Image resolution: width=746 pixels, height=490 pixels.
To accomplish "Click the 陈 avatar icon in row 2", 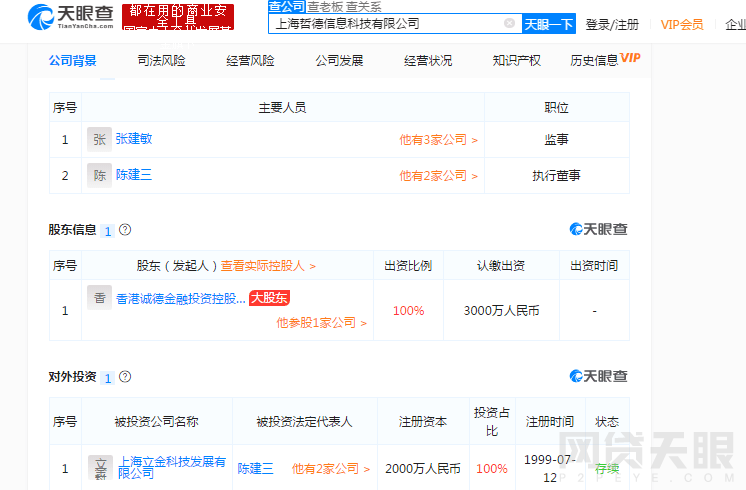I will coord(99,176).
